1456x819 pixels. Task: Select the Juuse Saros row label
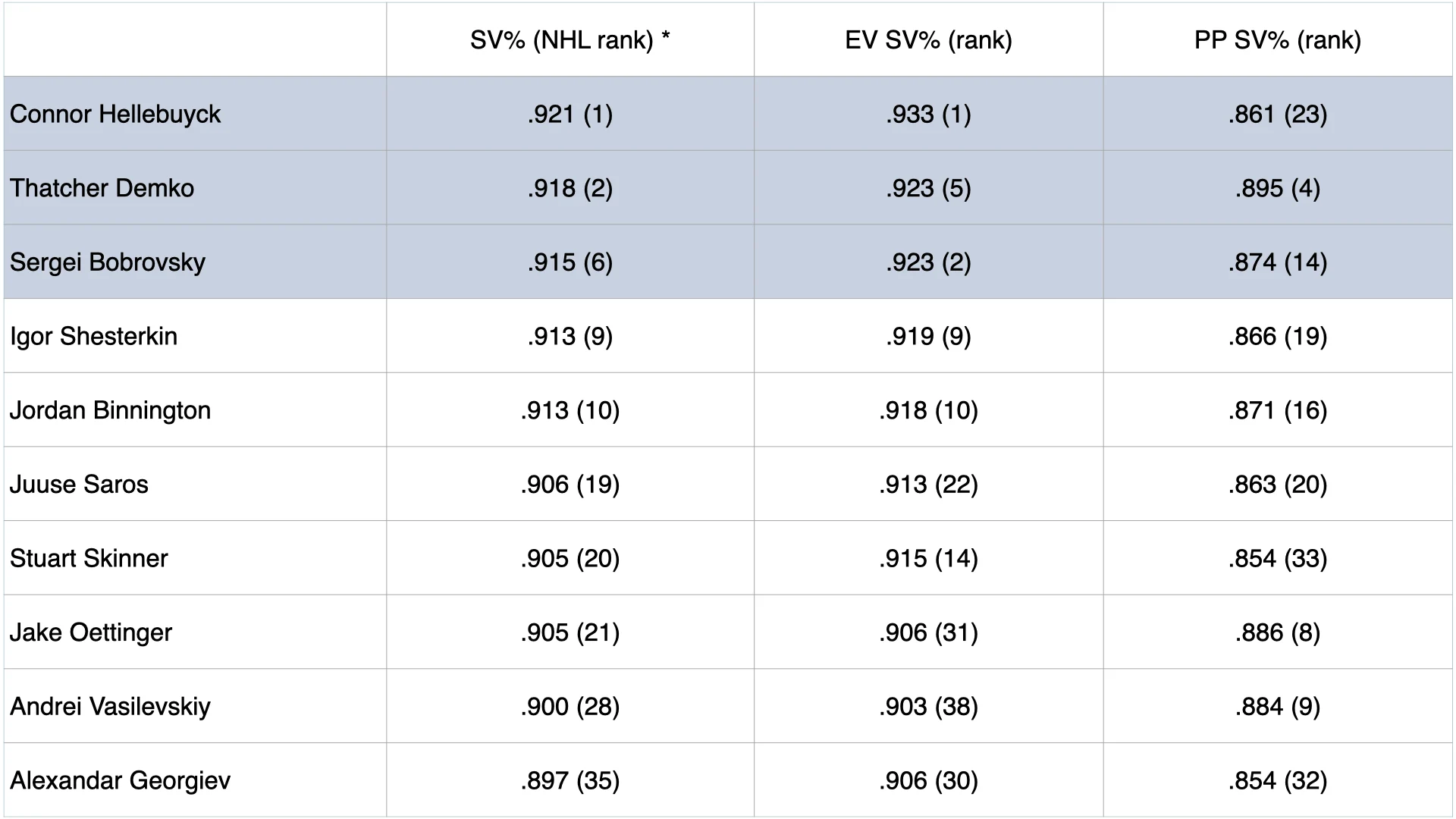tap(80, 485)
